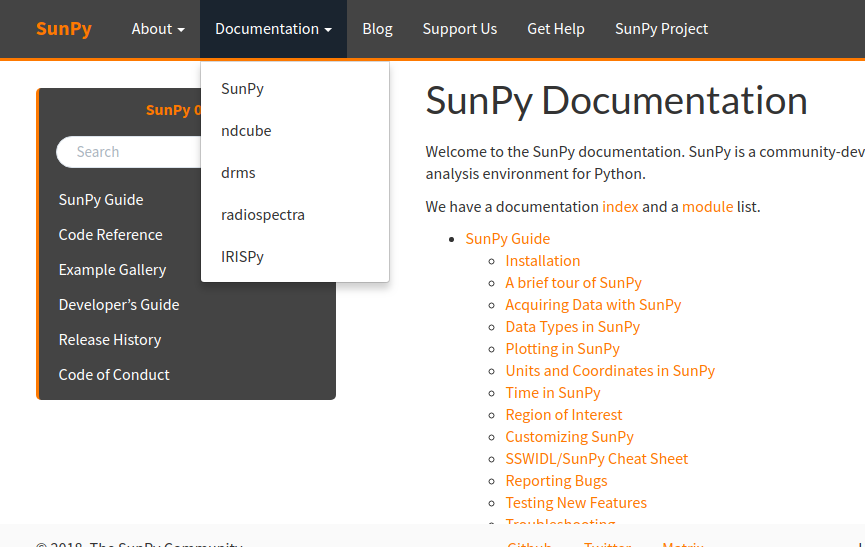This screenshot has width=865, height=547.
Task: Go to Developer's Guide in sidebar
Action: [119, 305]
